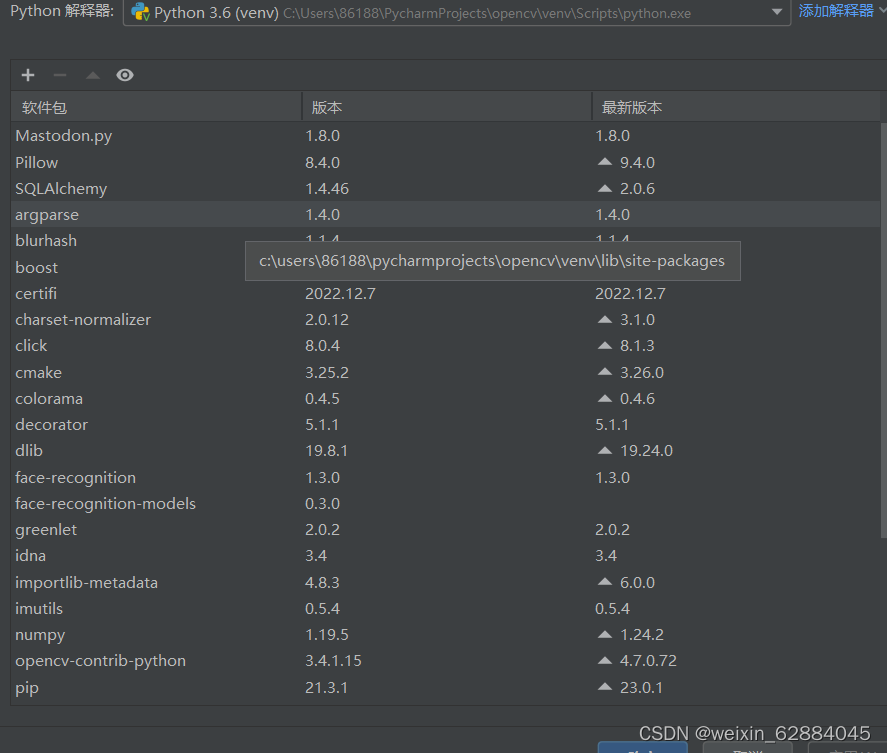The image size is (887, 753).
Task: Click the 添加解释器 link
Action: 836,11
